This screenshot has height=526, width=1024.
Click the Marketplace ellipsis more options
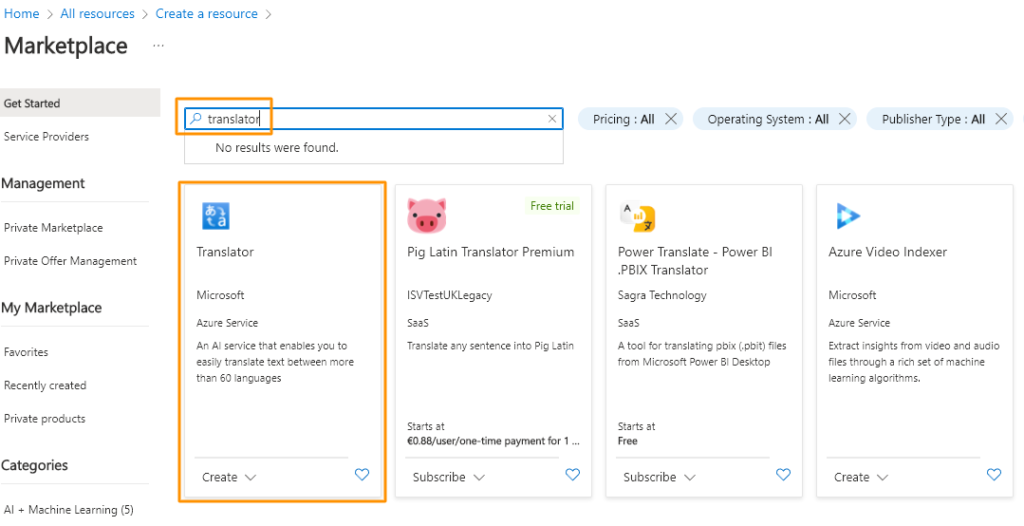(x=158, y=46)
